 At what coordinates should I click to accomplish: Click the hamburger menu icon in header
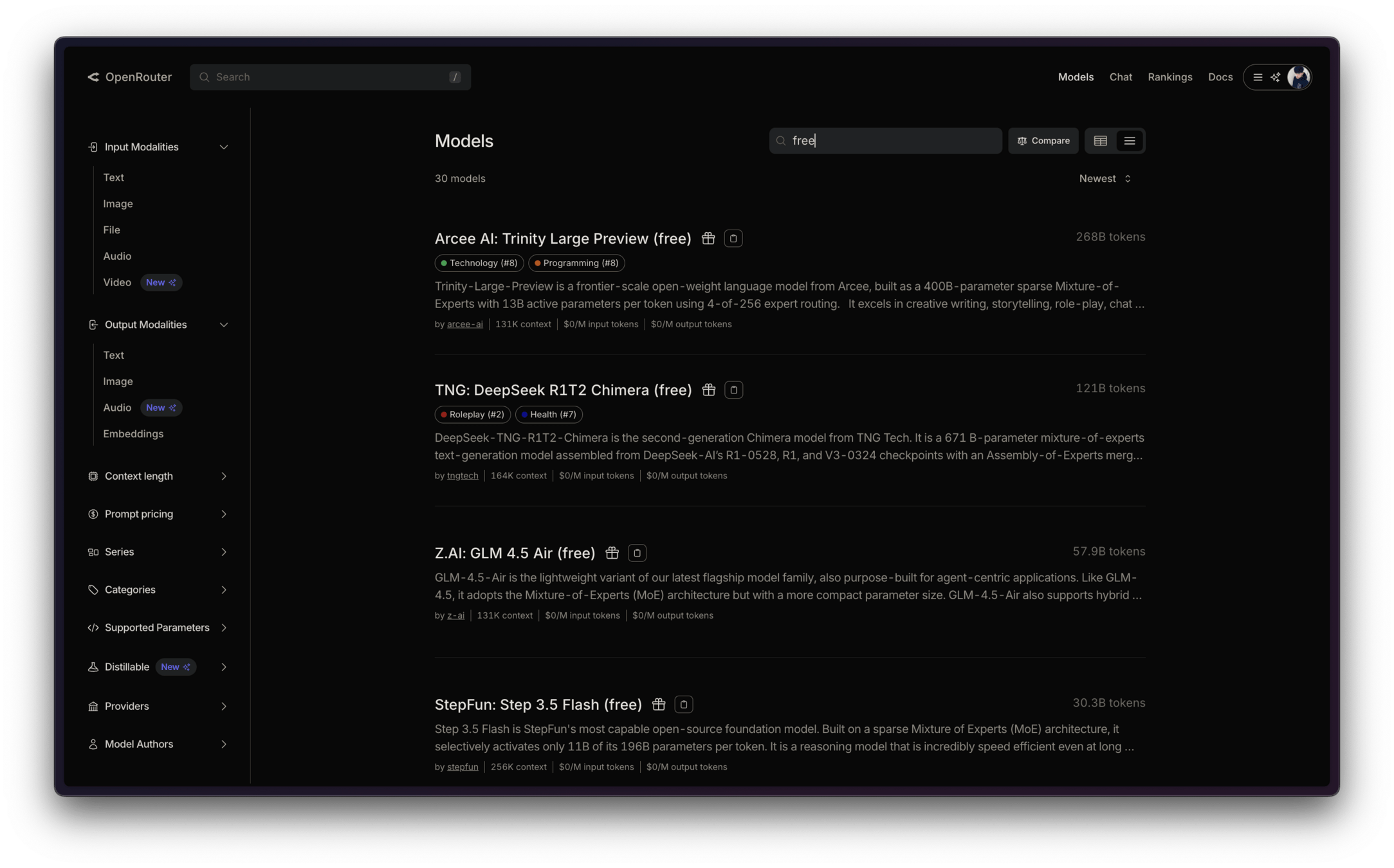tap(1258, 77)
